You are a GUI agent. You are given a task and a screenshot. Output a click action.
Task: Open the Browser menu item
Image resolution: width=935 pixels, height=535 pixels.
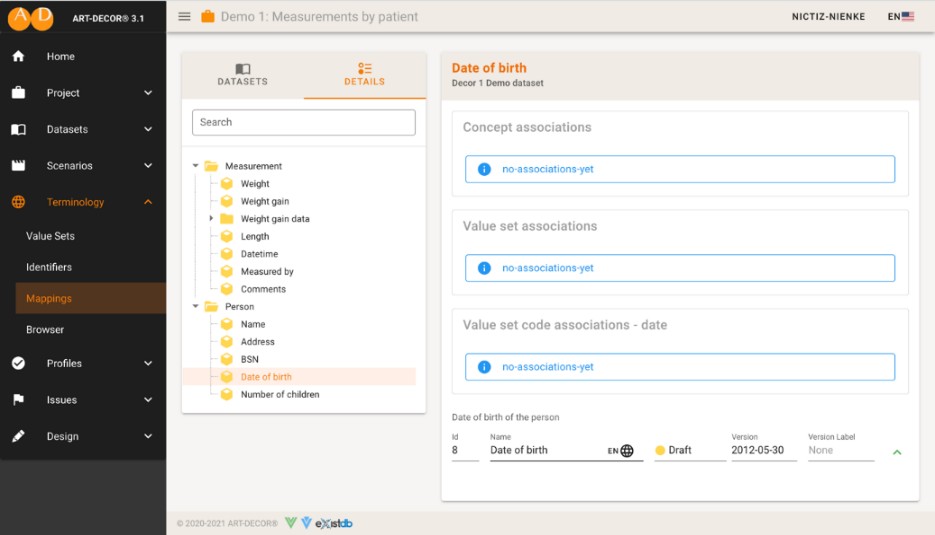pos(45,330)
